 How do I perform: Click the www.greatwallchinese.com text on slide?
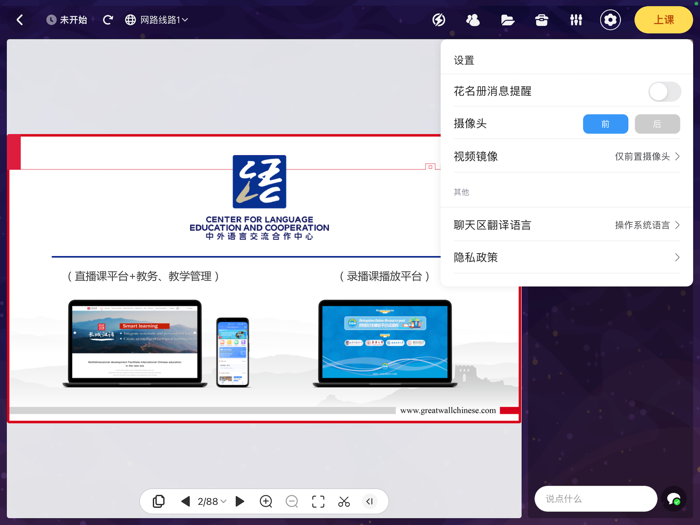448,410
